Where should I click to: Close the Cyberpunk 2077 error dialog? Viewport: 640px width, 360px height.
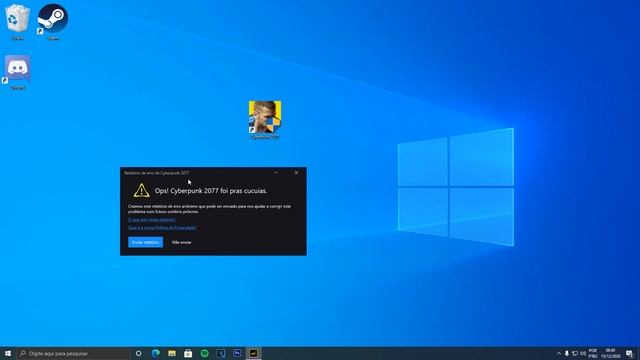coord(296,173)
